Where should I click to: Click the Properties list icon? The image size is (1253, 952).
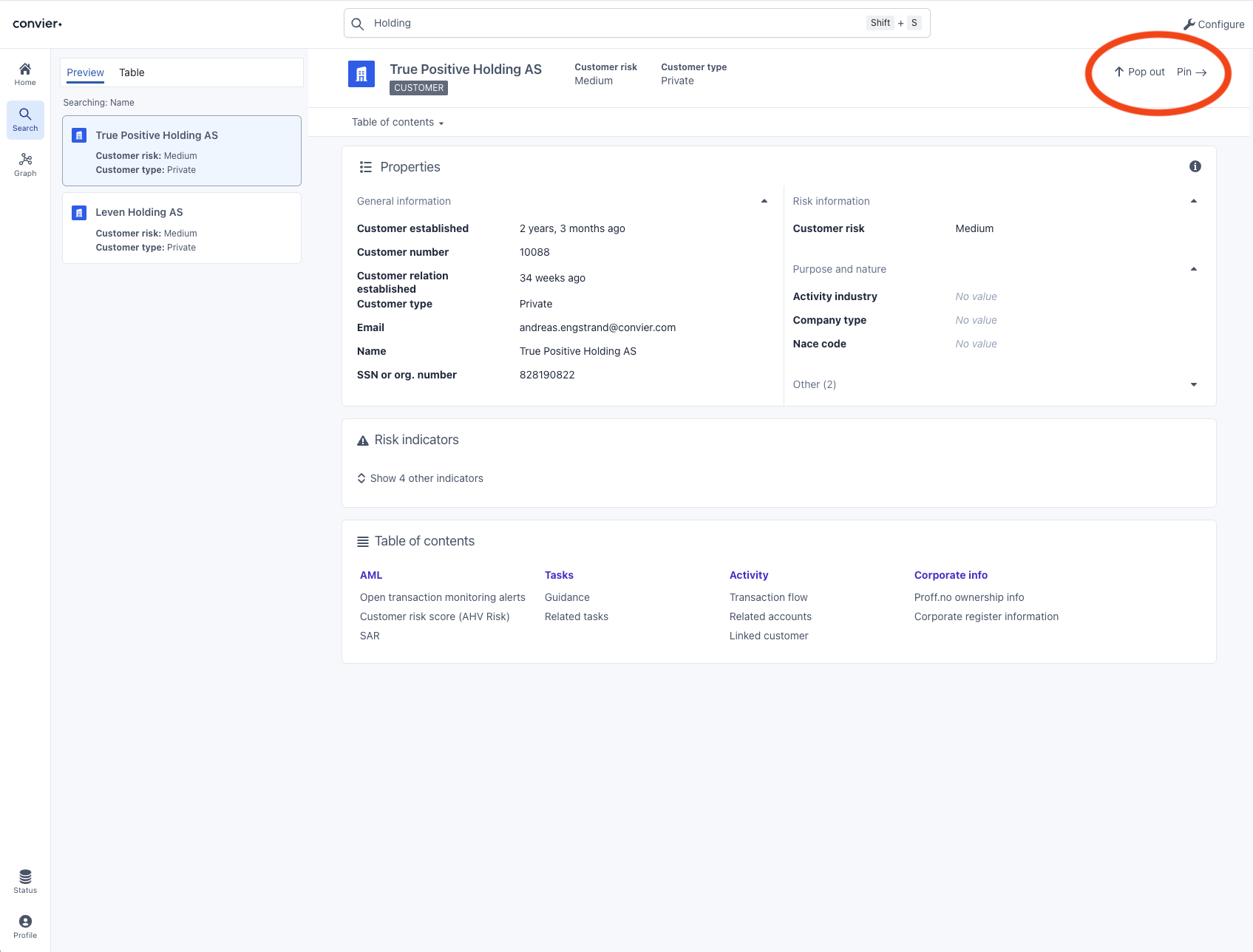click(x=365, y=167)
